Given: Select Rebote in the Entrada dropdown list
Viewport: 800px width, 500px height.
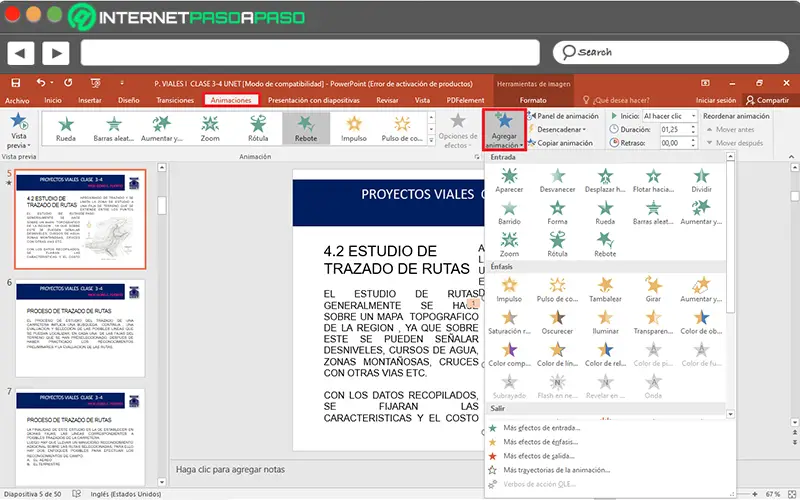Looking at the screenshot, I should pyautogui.click(x=605, y=244).
